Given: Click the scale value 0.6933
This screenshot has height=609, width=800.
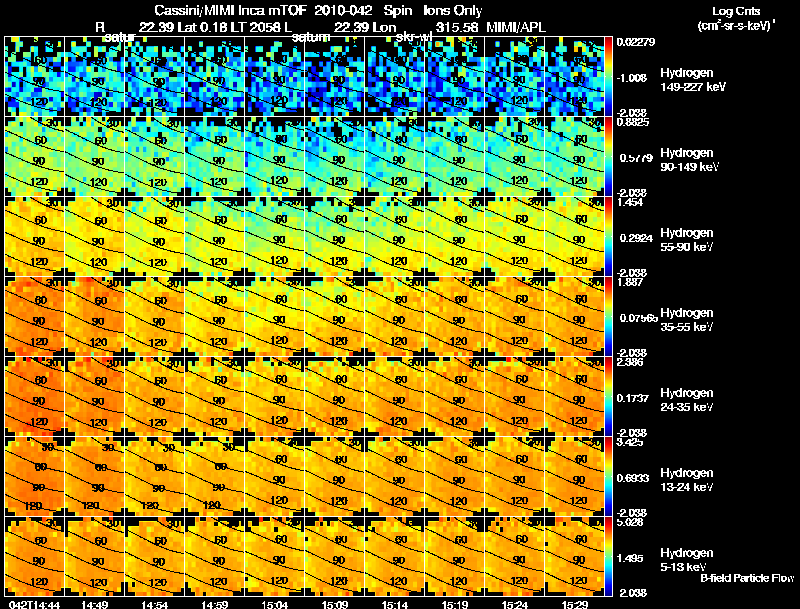Looking at the screenshot, I should tap(633, 478).
